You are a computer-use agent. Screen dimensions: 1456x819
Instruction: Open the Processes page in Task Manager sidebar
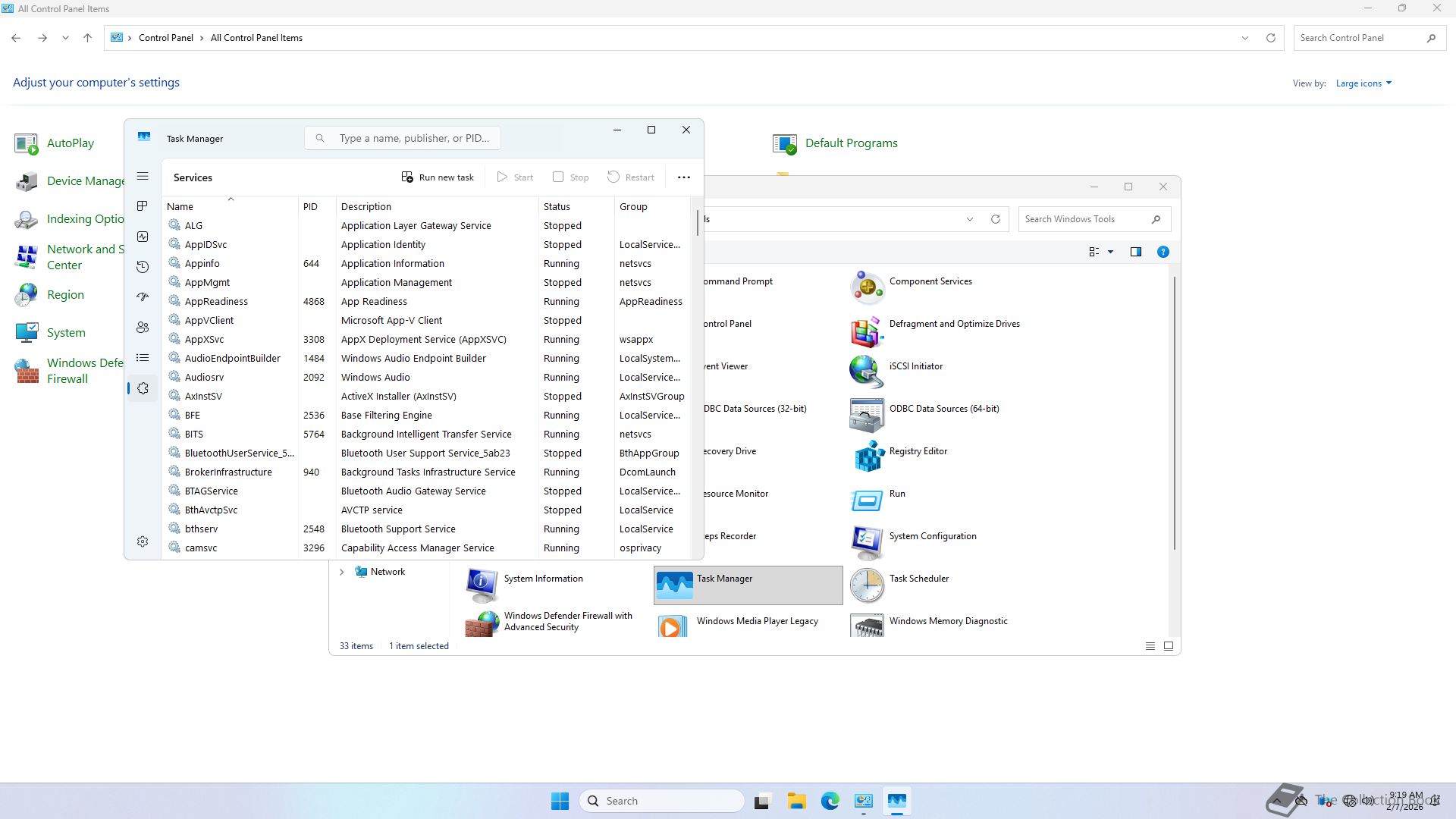143,206
